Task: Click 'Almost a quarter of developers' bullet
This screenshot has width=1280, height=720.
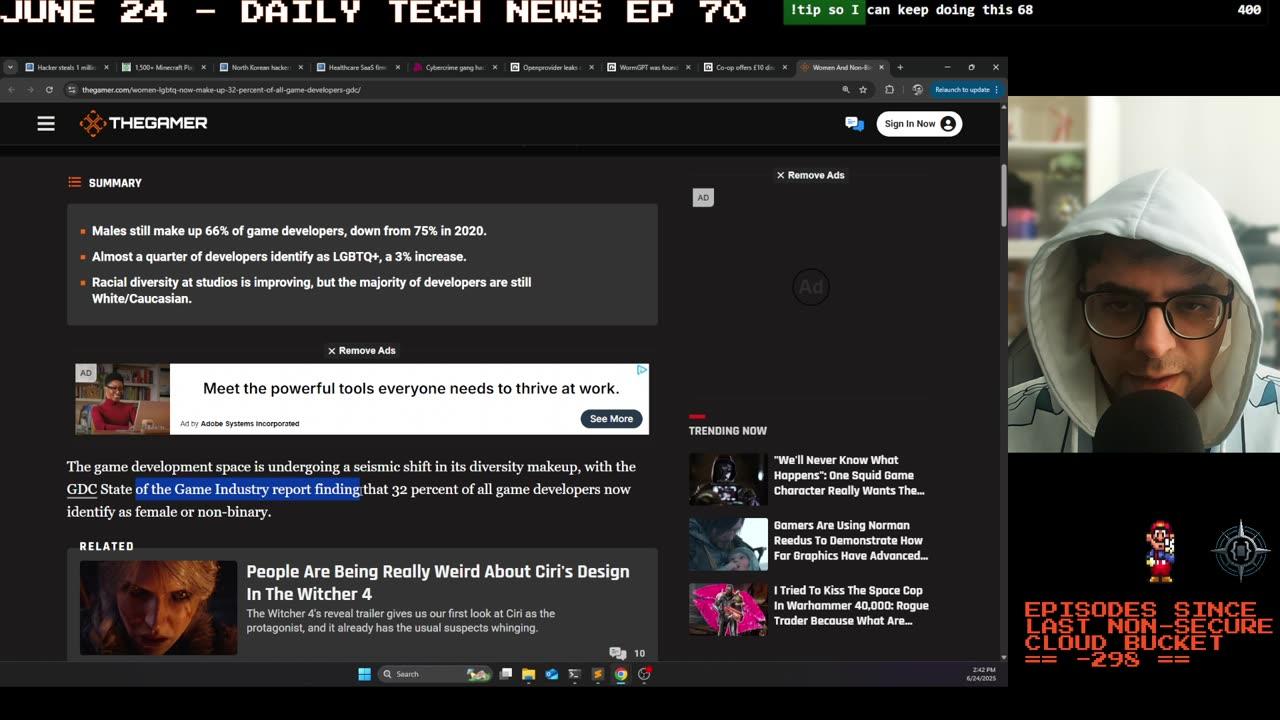Action: pos(279,257)
